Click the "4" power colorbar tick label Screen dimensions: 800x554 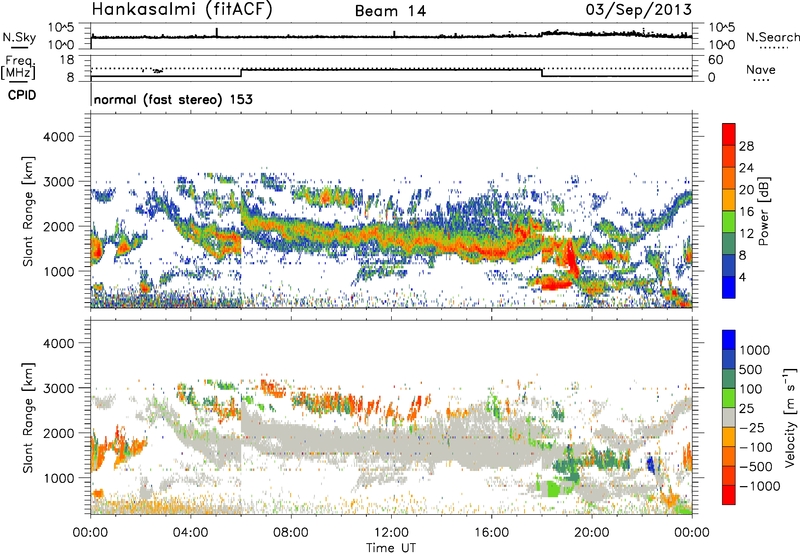click(x=742, y=277)
